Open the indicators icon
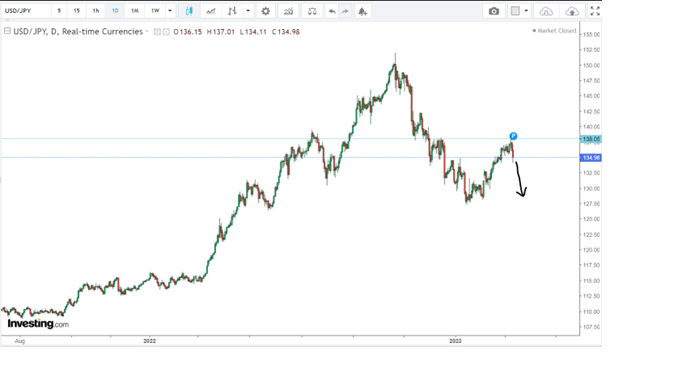 coord(288,11)
